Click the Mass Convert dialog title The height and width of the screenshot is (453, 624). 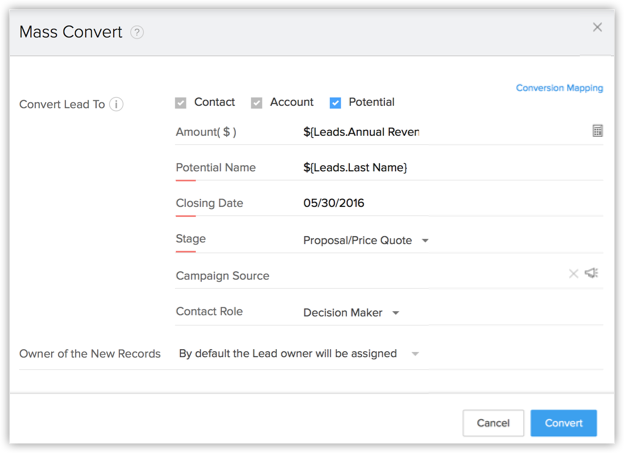(x=71, y=32)
